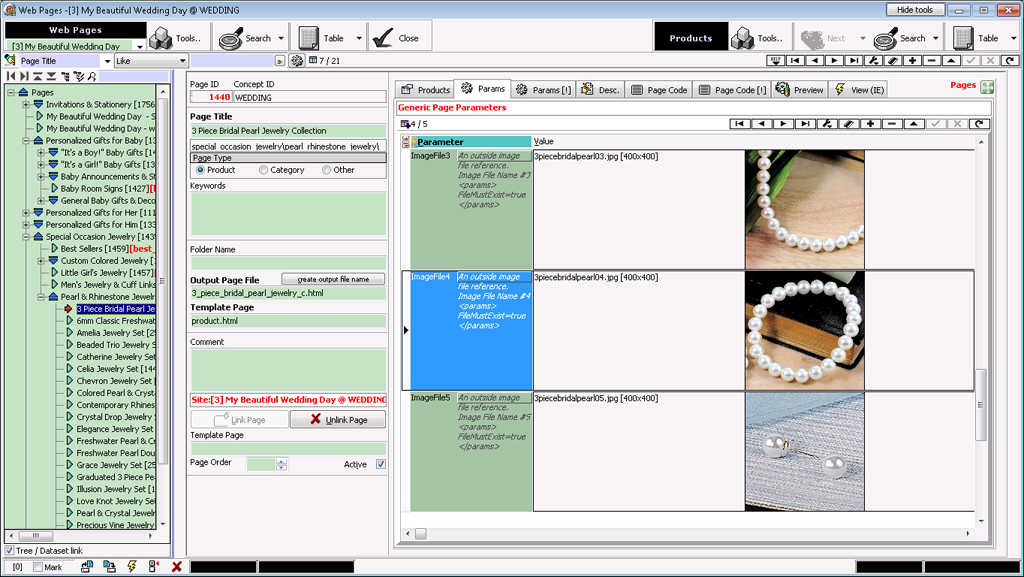
Task: Enable the Mark checkbox
Action: tap(38, 567)
